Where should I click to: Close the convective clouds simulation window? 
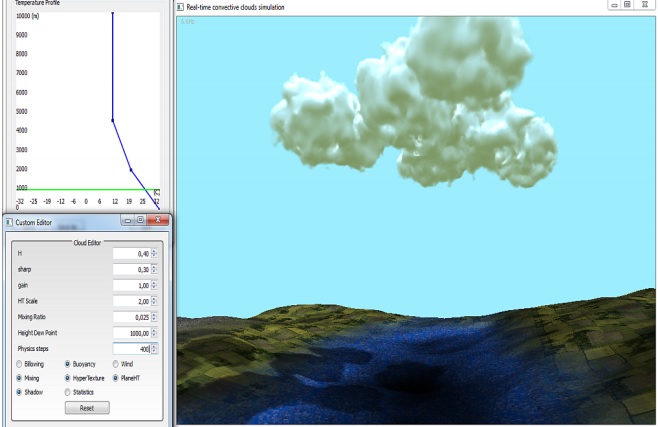645,5
